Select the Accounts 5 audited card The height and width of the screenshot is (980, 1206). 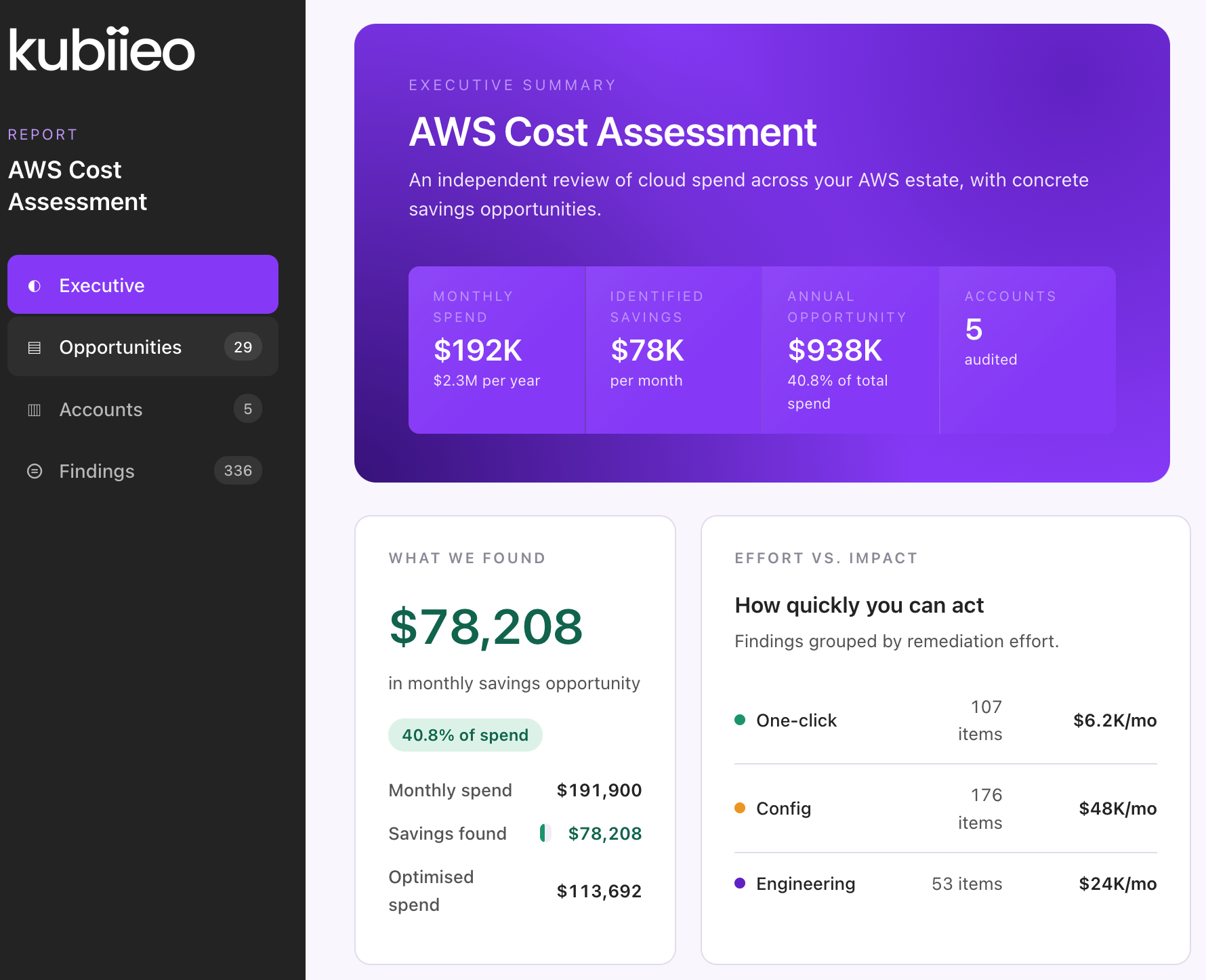coord(1028,350)
